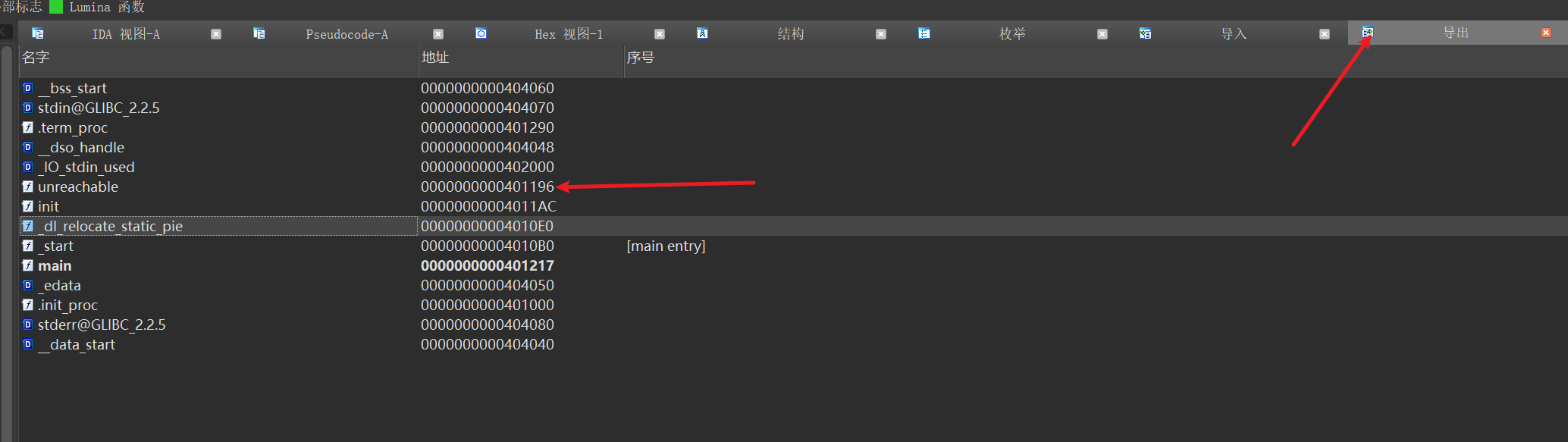
Task: Close the 导入 tab
Action: click(x=1324, y=34)
